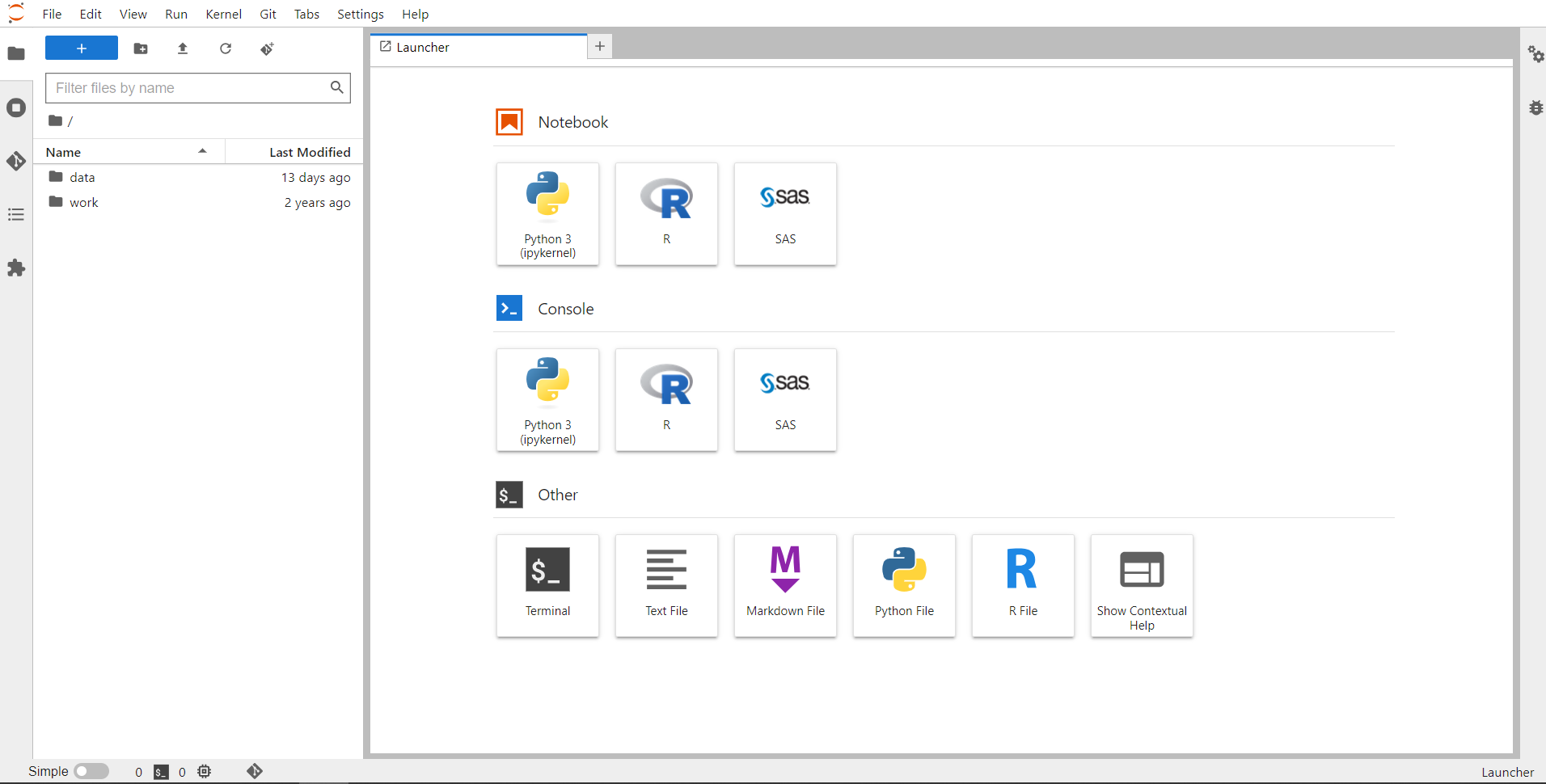Screen dimensions: 1546x784
Task: Open the Extension Manager panel
Action: [16, 268]
